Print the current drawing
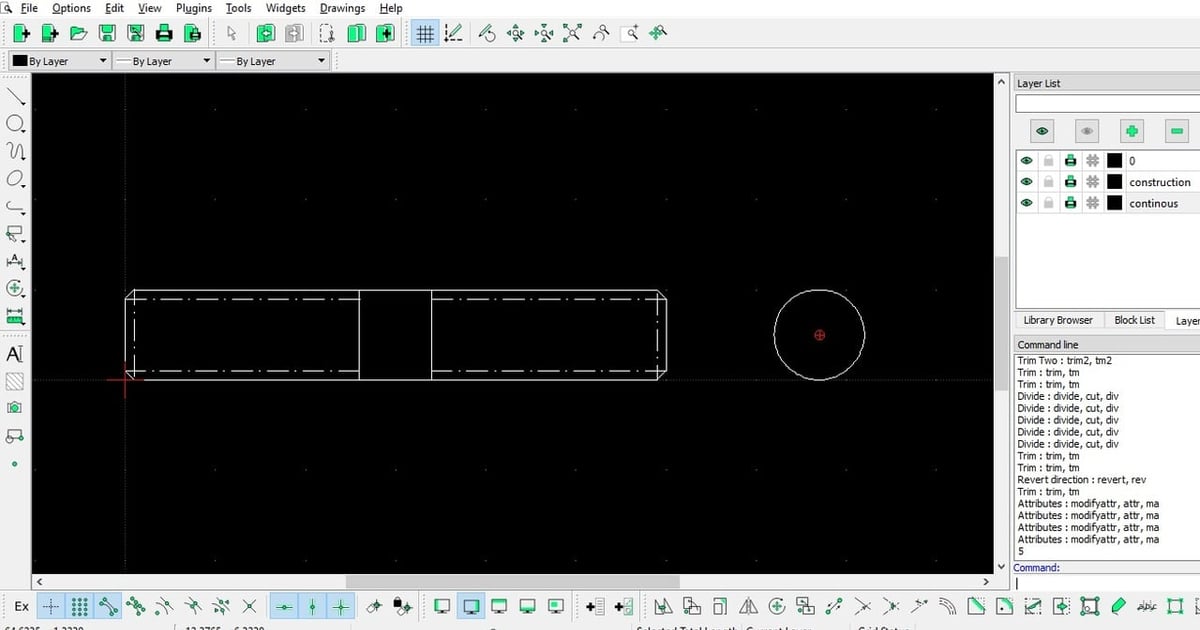Image resolution: width=1200 pixels, height=630 pixels. click(163, 33)
